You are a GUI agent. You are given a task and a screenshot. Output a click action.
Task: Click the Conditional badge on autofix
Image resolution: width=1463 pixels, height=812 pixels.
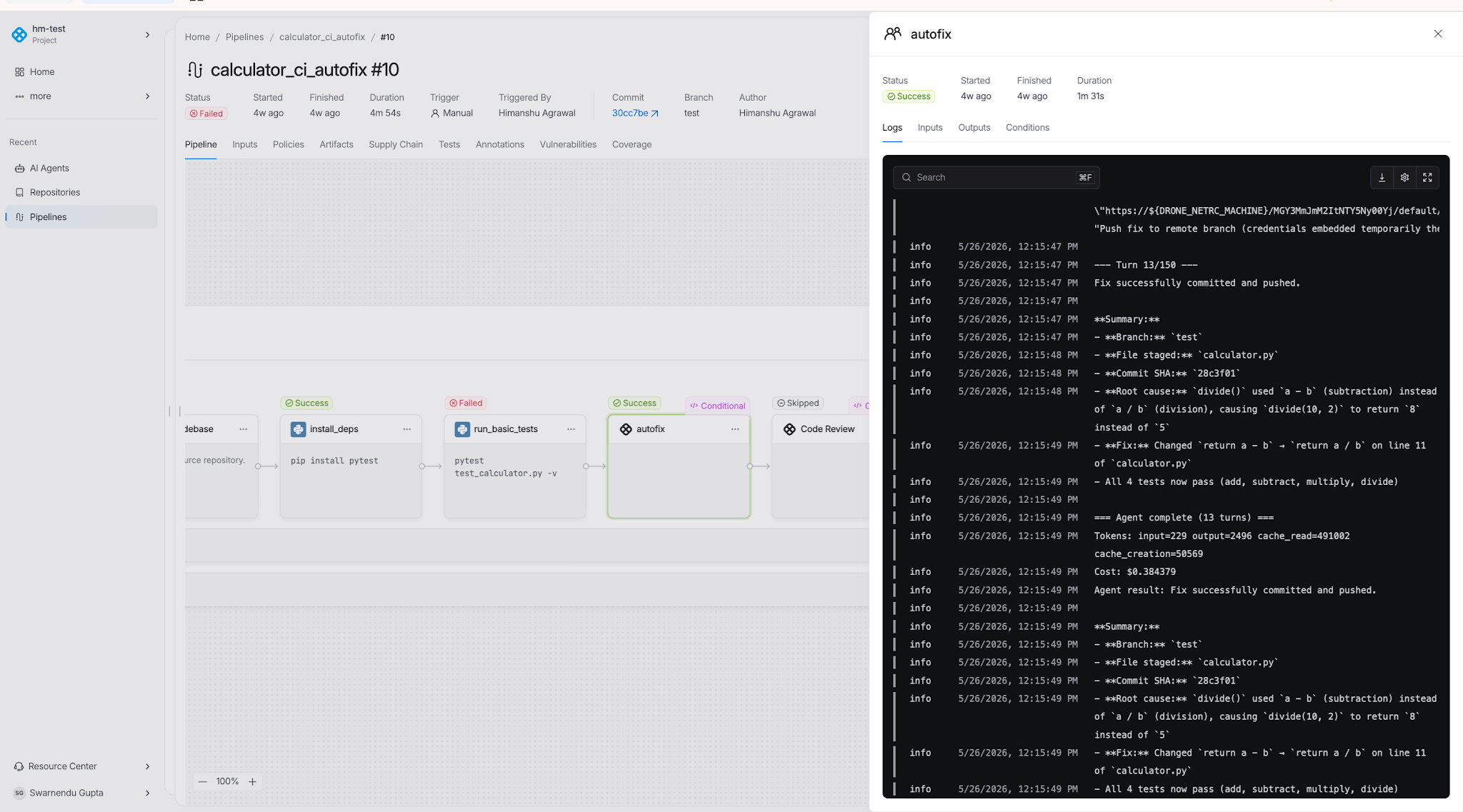tap(717, 406)
